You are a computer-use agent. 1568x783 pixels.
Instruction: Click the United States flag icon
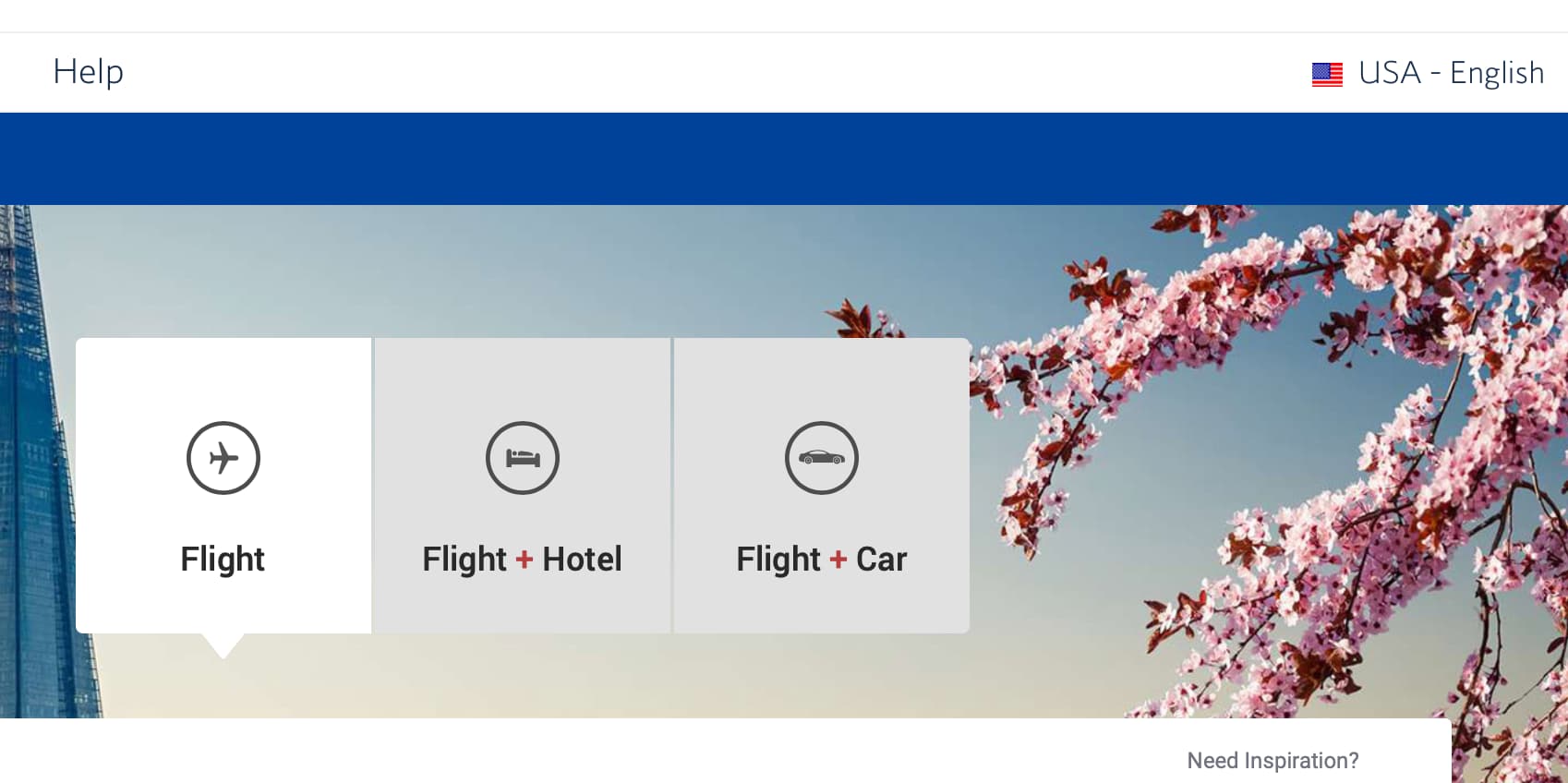(1327, 74)
